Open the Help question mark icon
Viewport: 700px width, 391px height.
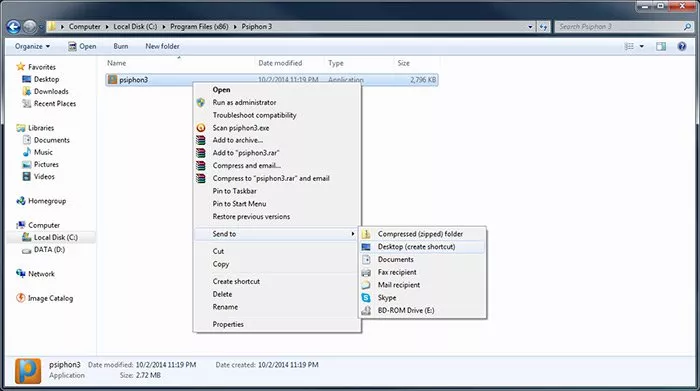pos(682,46)
